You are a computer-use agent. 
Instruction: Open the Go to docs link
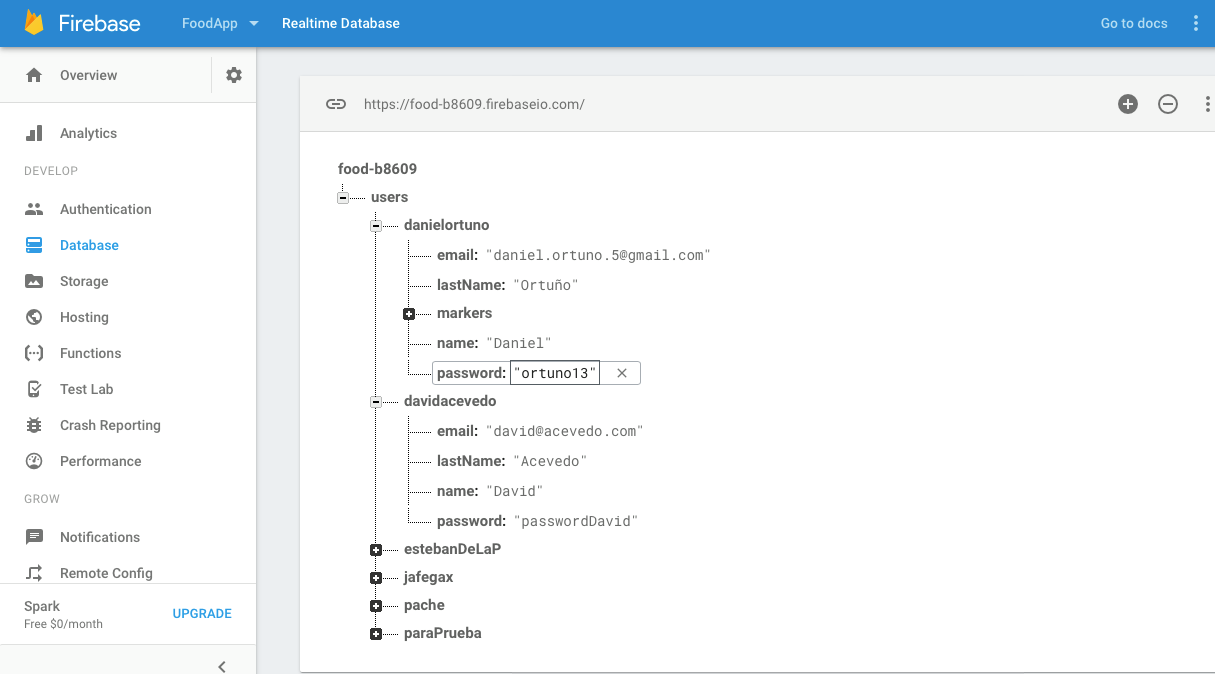[1133, 22]
